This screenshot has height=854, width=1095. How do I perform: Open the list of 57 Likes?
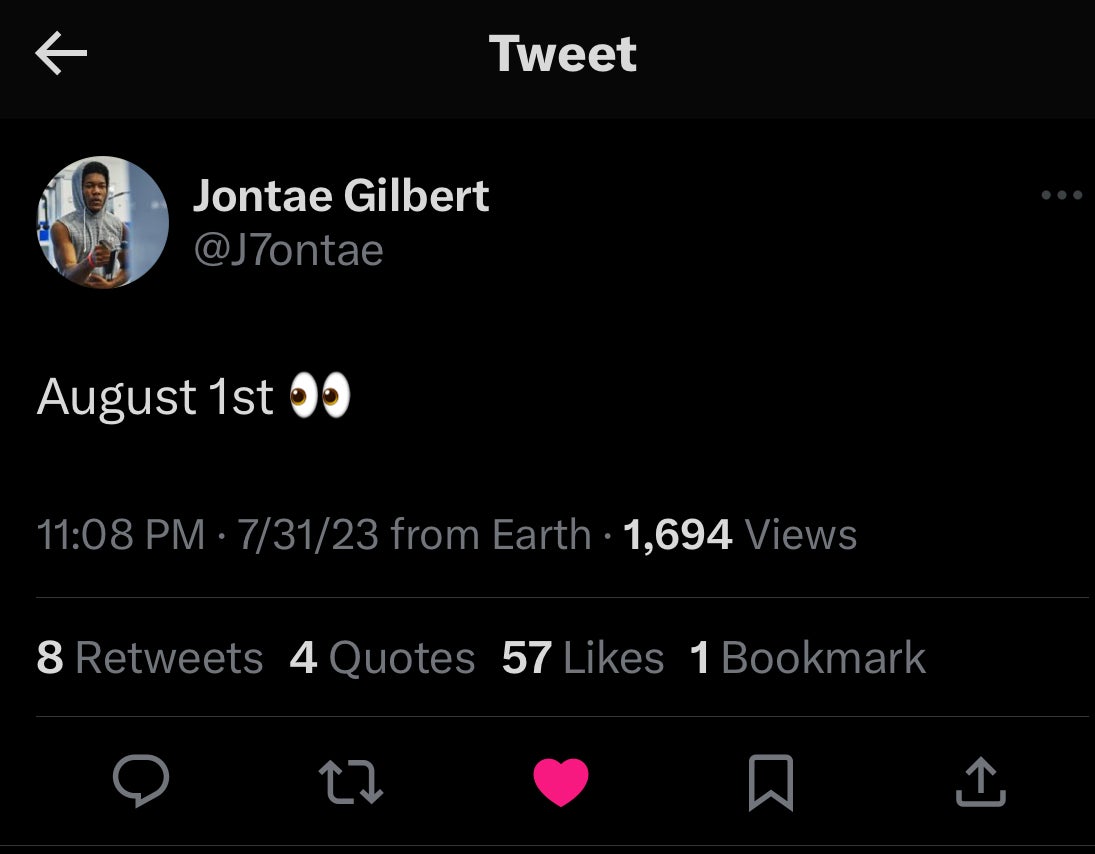pyautogui.click(x=581, y=657)
